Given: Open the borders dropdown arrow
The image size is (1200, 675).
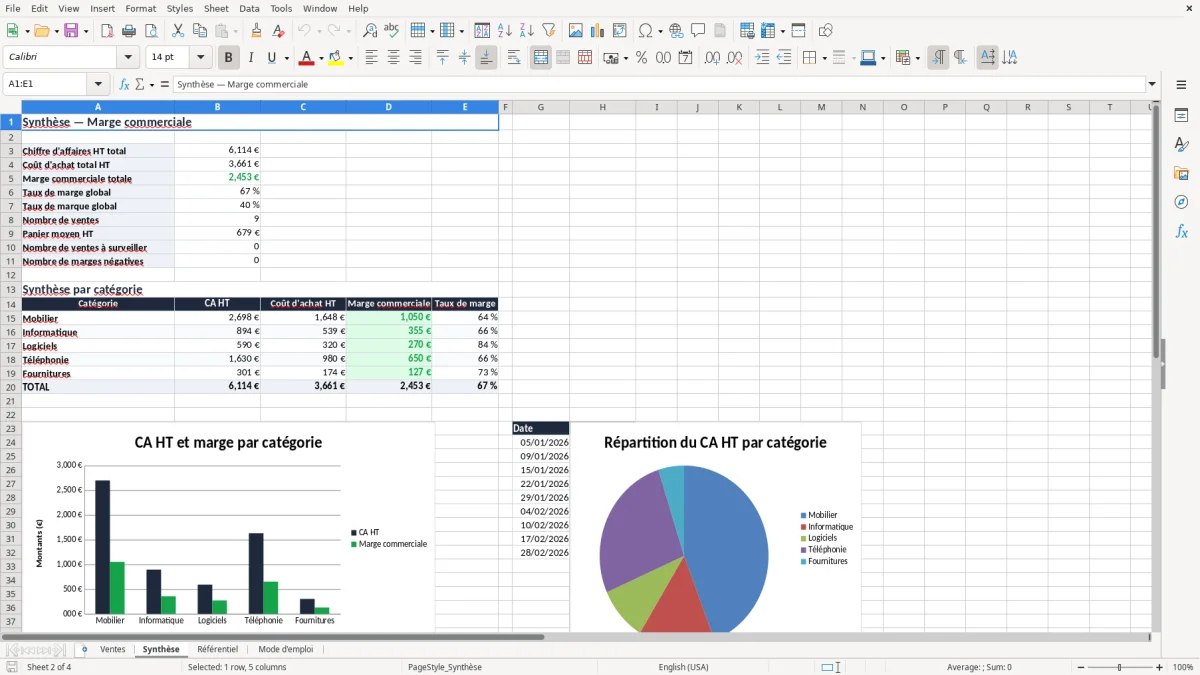Looking at the screenshot, I should pos(824,58).
